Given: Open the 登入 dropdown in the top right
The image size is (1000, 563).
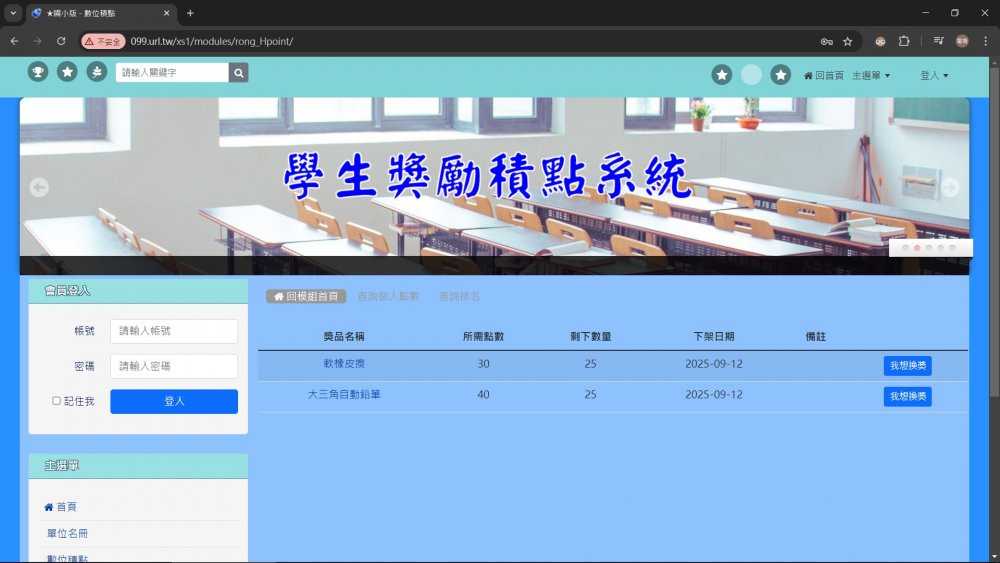Looking at the screenshot, I should [x=933, y=75].
